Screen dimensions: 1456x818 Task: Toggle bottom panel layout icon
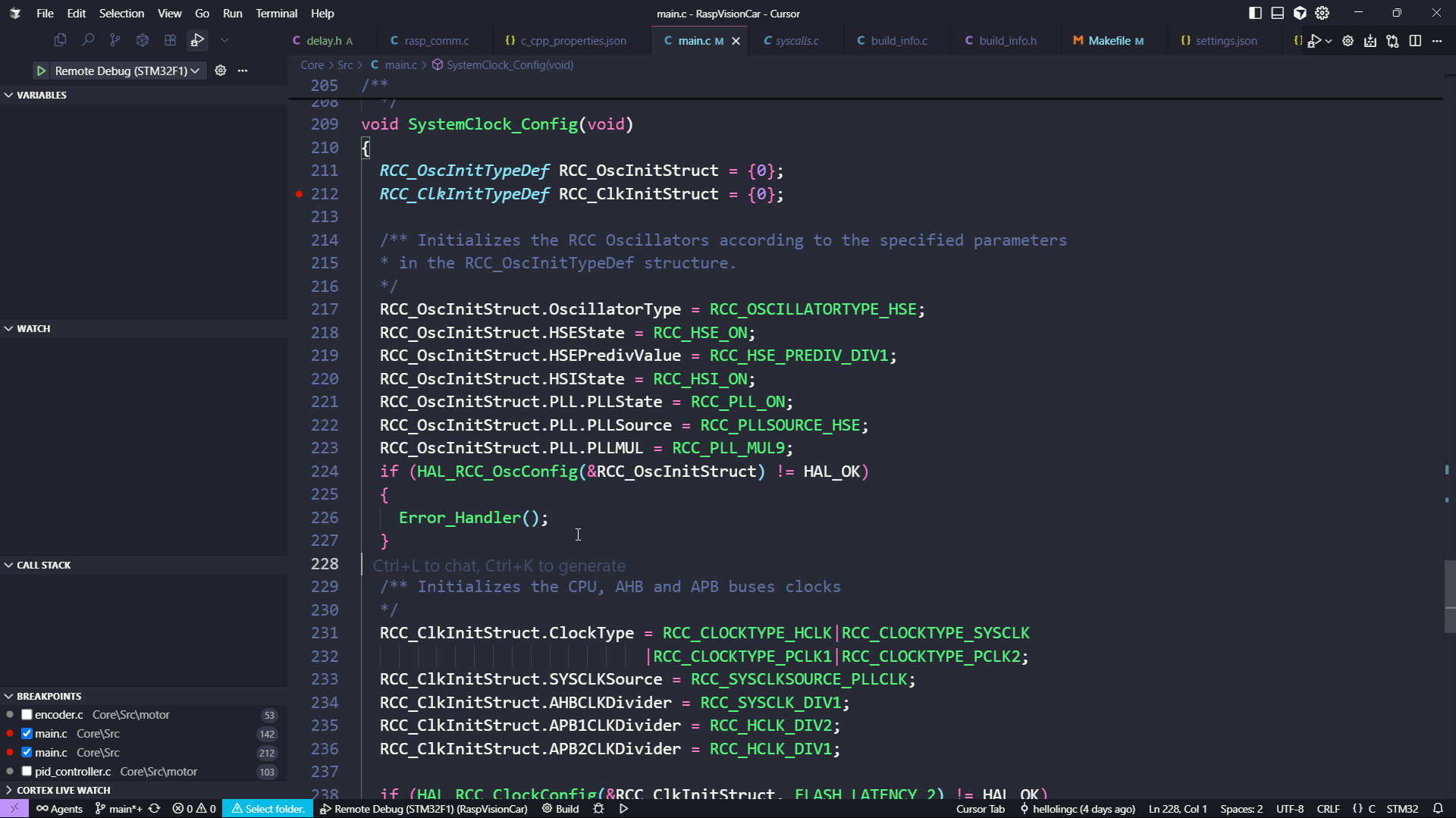(x=1278, y=13)
